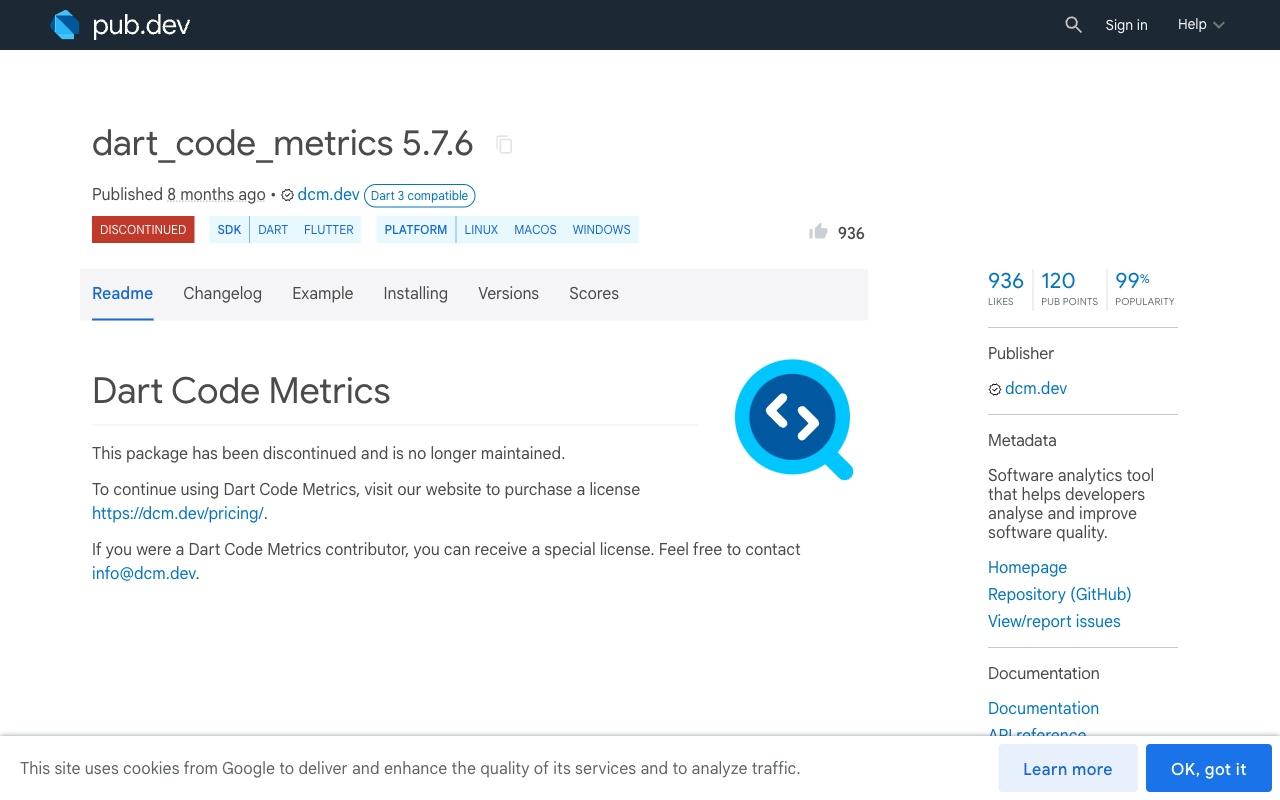Filter by the WINDOWS platform tag
The image size is (1280, 800).
pyautogui.click(x=601, y=229)
